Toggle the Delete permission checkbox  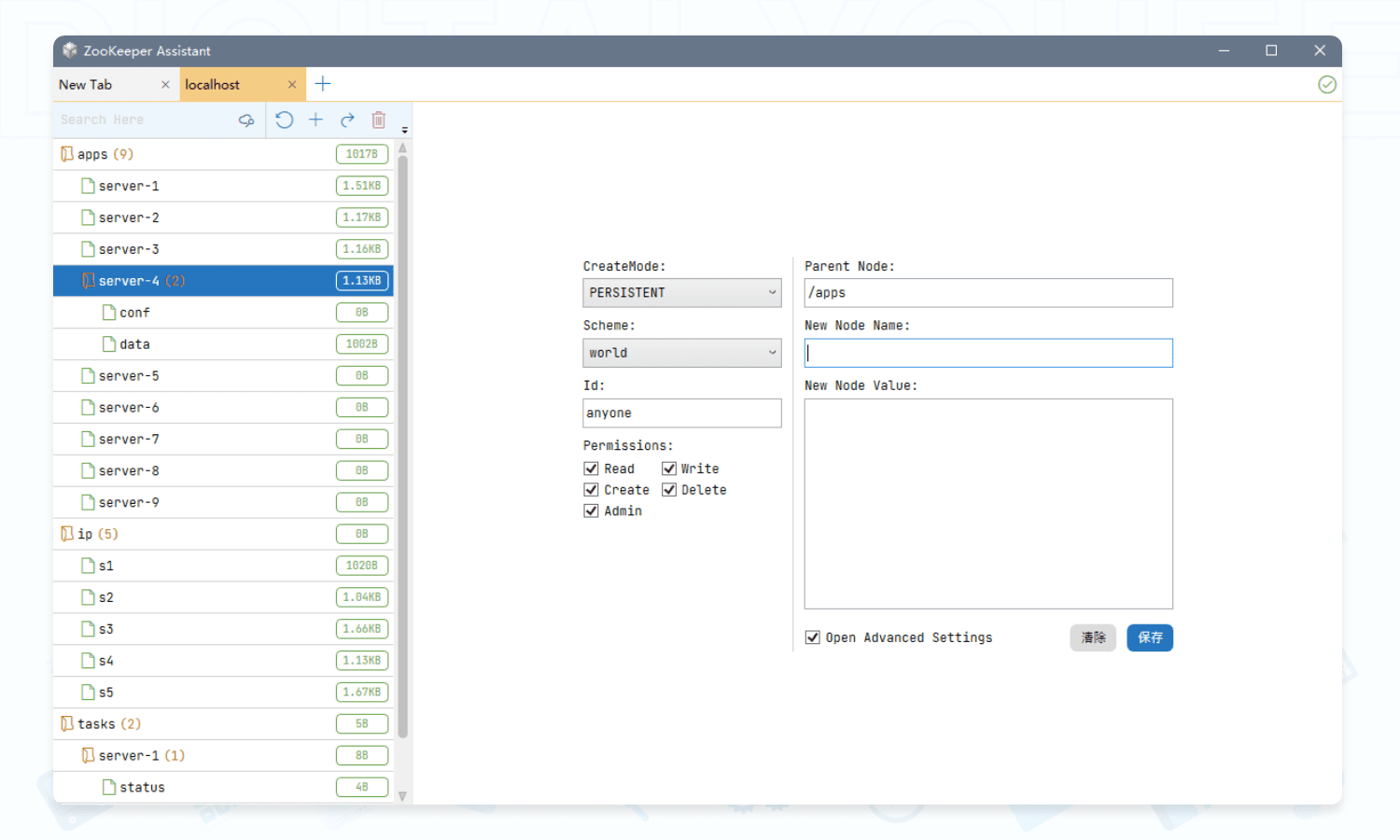tap(669, 490)
